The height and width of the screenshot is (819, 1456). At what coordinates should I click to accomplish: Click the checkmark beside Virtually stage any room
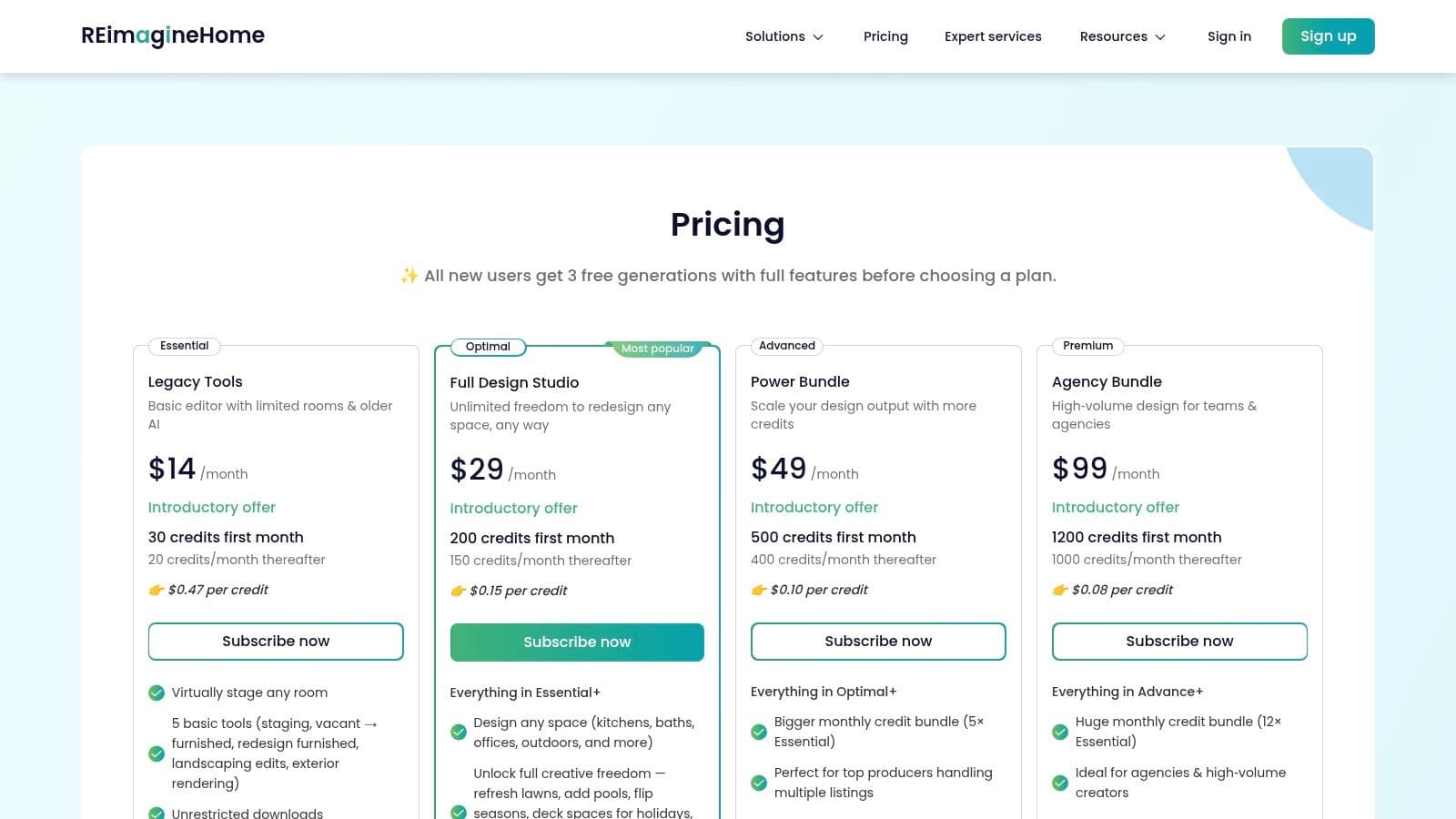pos(156,693)
